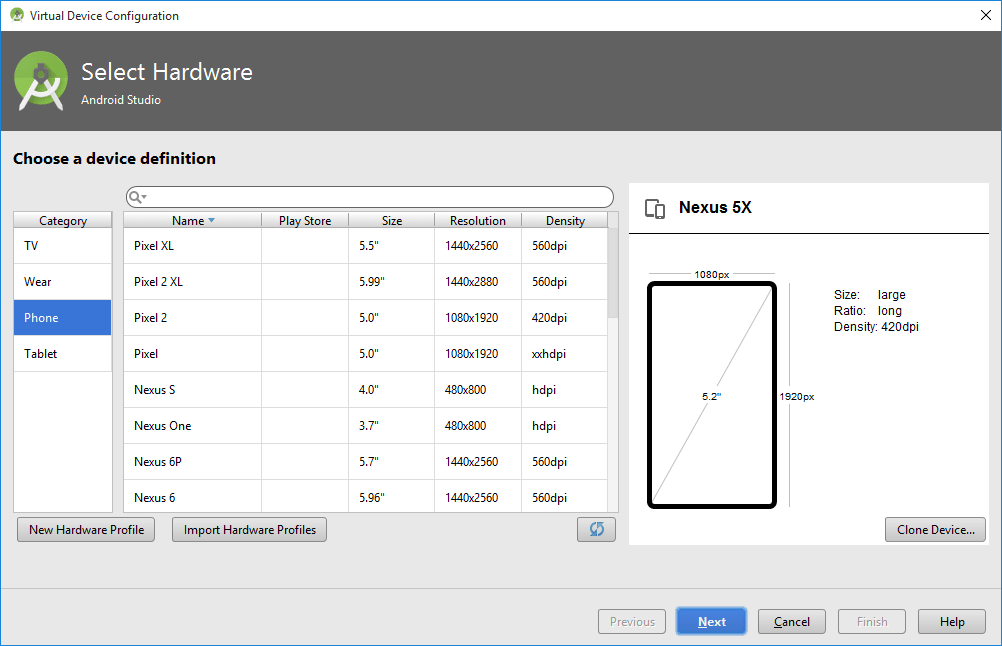Create a New Hardware Profile
The height and width of the screenshot is (646, 1002).
click(86, 529)
